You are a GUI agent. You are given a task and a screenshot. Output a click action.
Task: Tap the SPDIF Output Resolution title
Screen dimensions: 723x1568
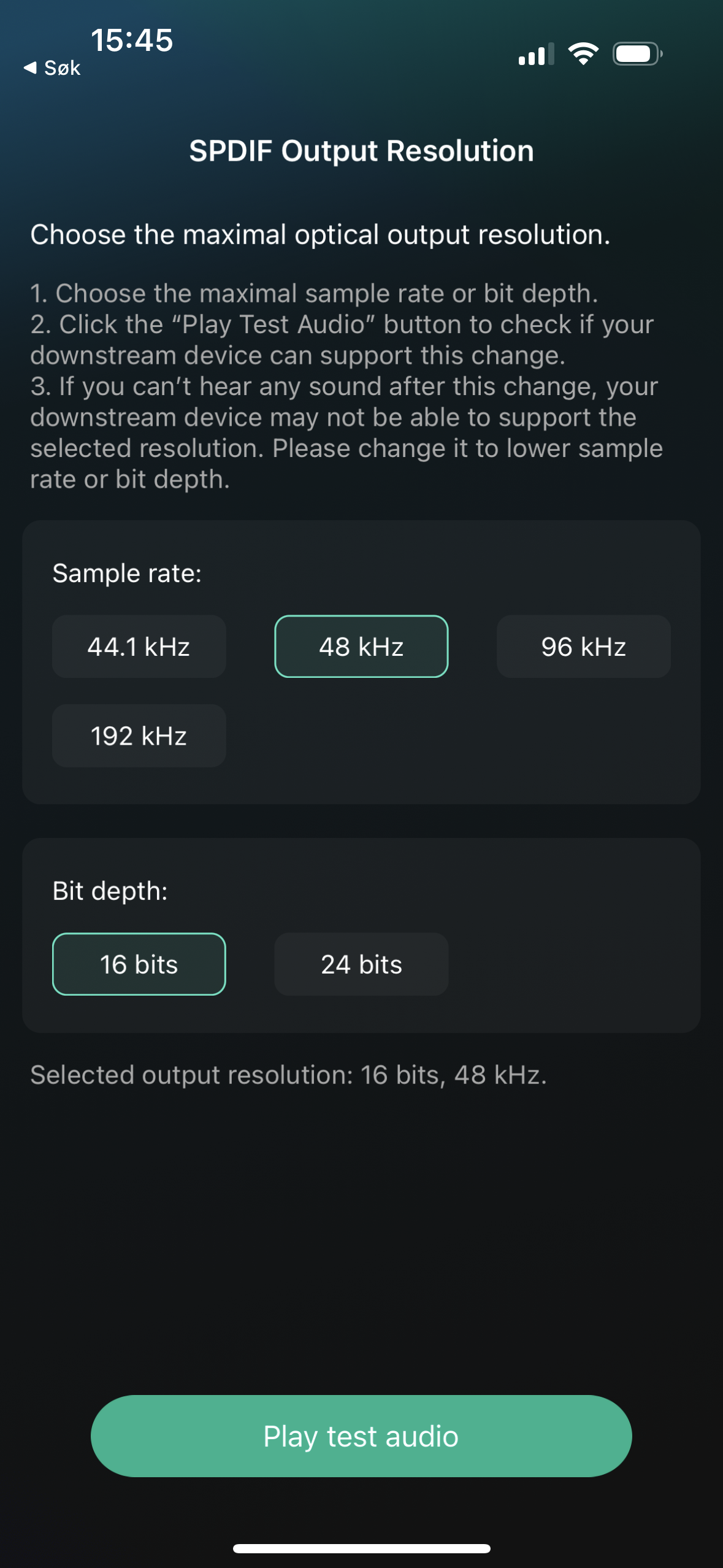coord(361,151)
